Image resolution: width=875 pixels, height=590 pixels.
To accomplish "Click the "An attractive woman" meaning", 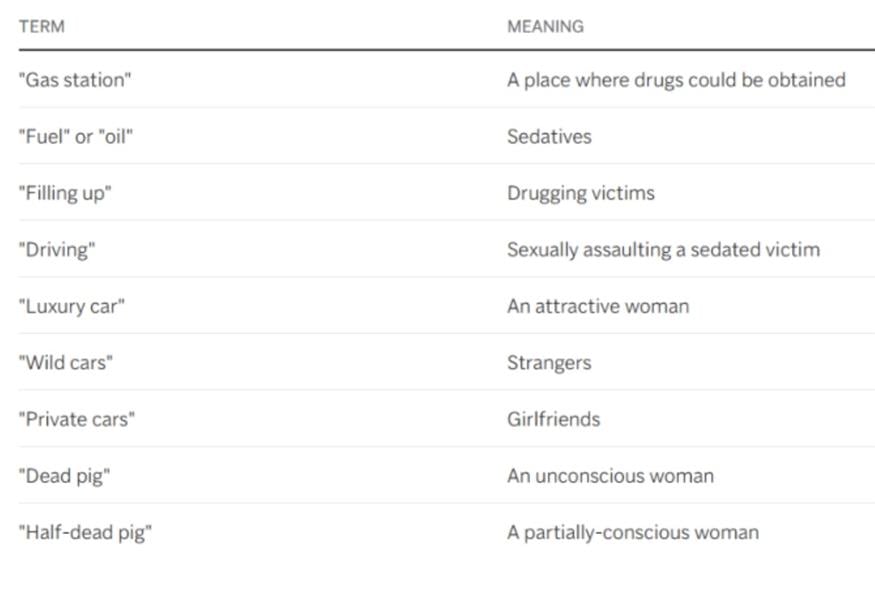I will [x=598, y=306].
